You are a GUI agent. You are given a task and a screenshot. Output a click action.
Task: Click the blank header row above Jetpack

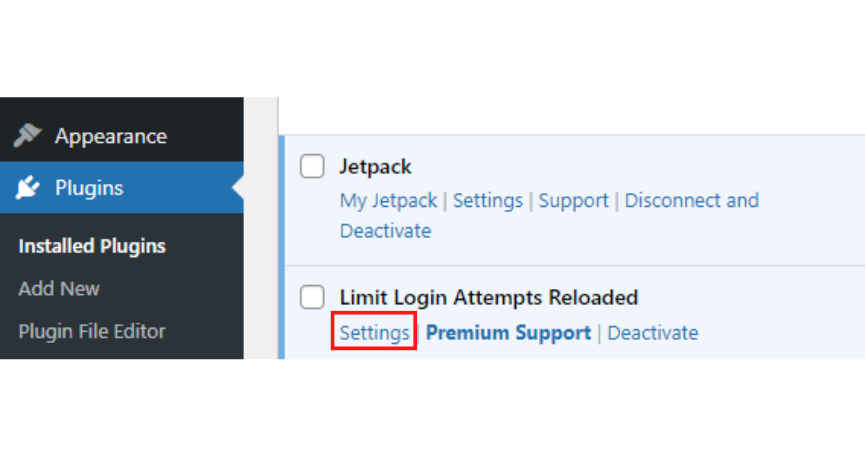(x=572, y=116)
